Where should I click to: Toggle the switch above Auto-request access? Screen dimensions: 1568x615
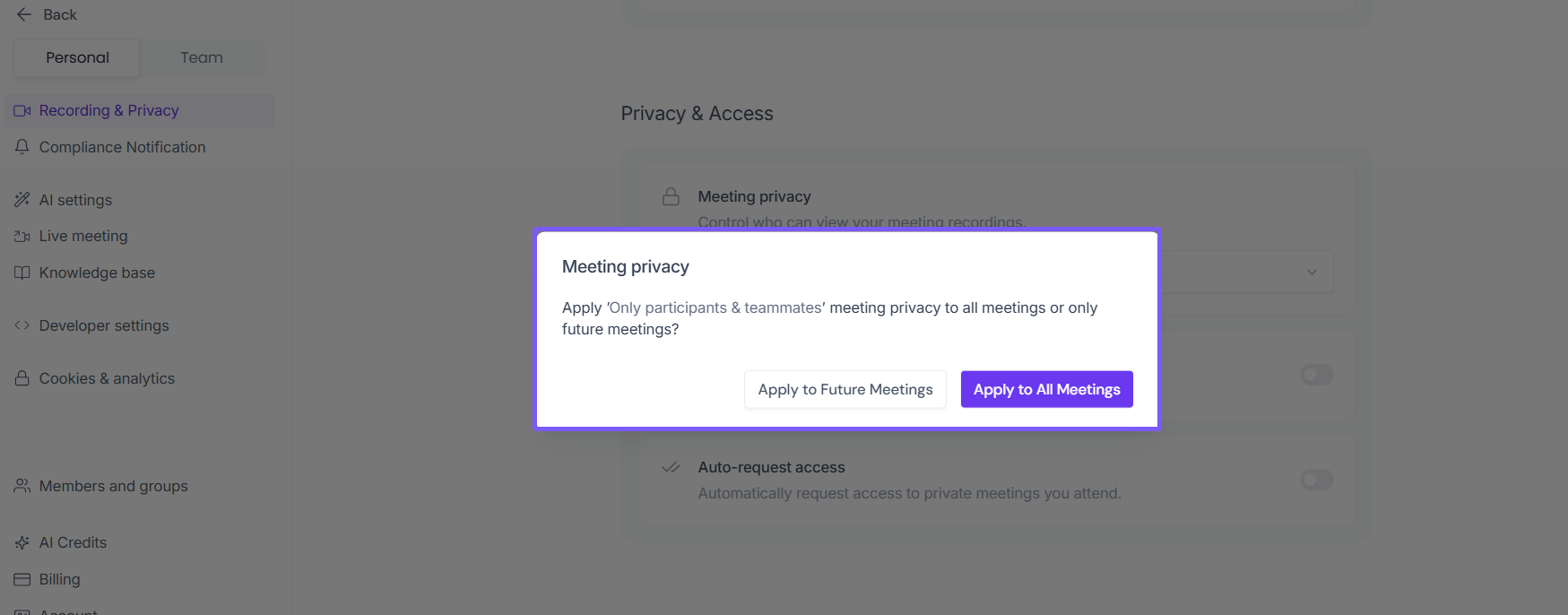(x=1316, y=375)
